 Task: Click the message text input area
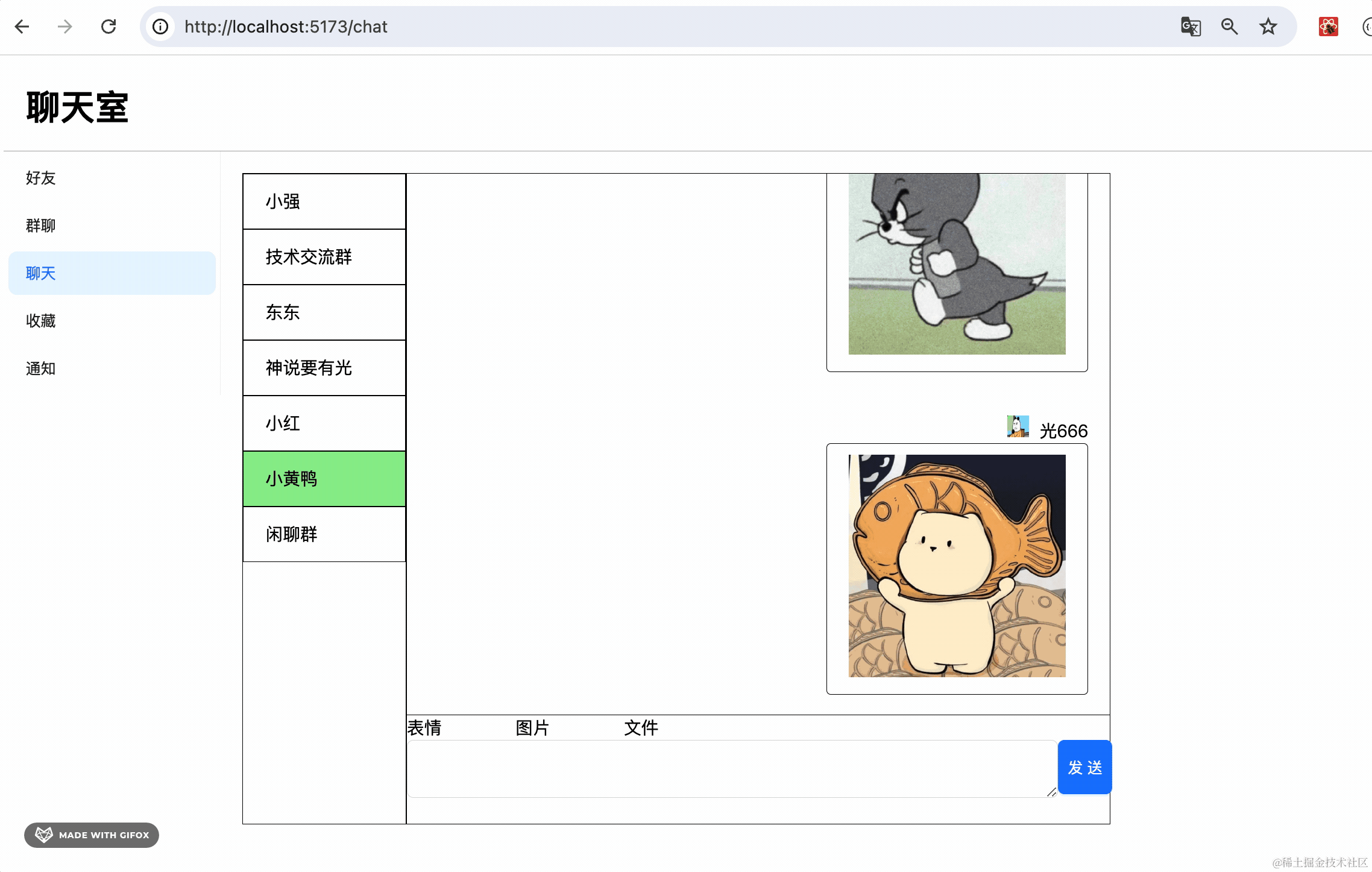pyautogui.click(x=731, y=768)
